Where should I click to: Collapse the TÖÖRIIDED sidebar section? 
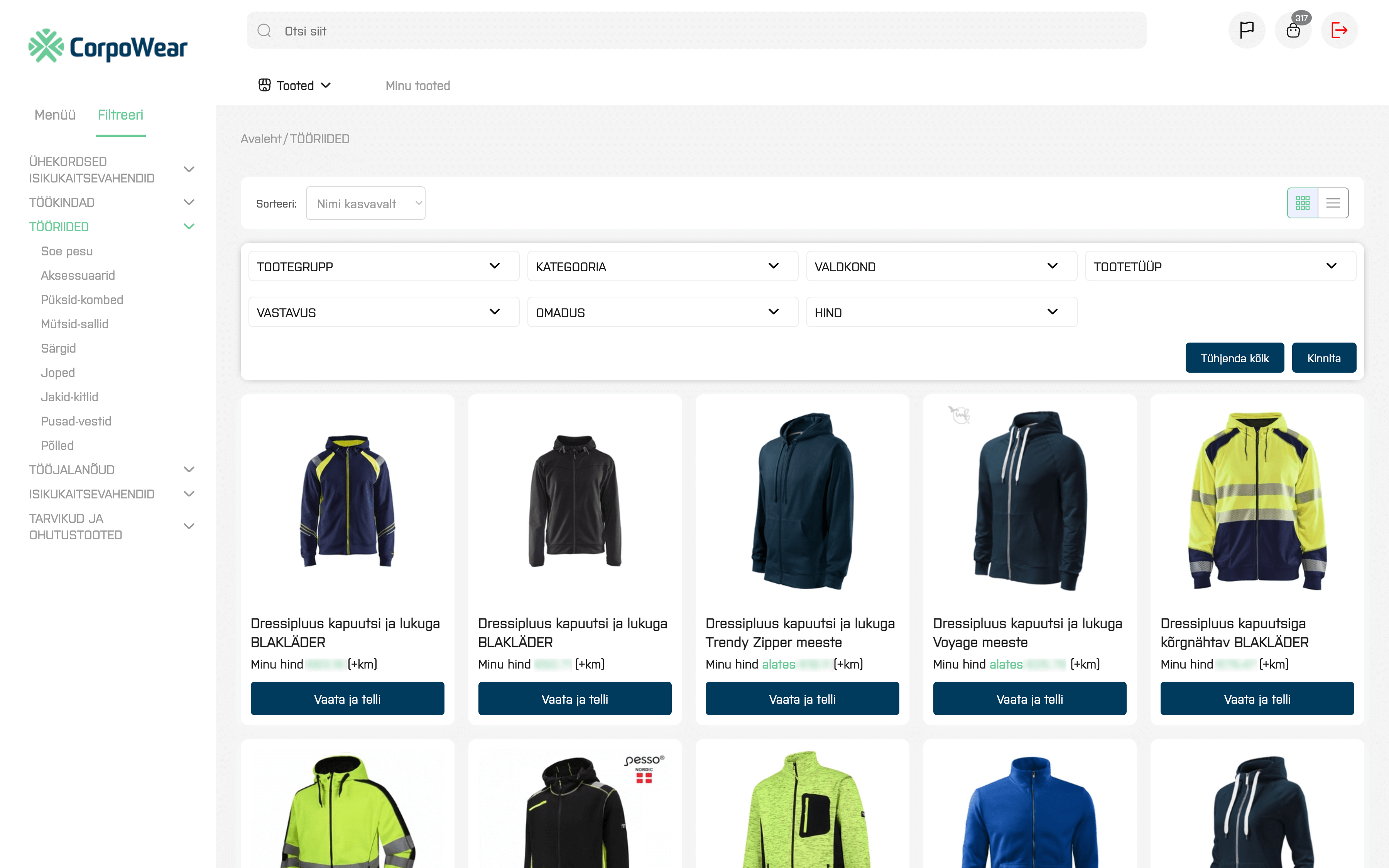point(188,226)
